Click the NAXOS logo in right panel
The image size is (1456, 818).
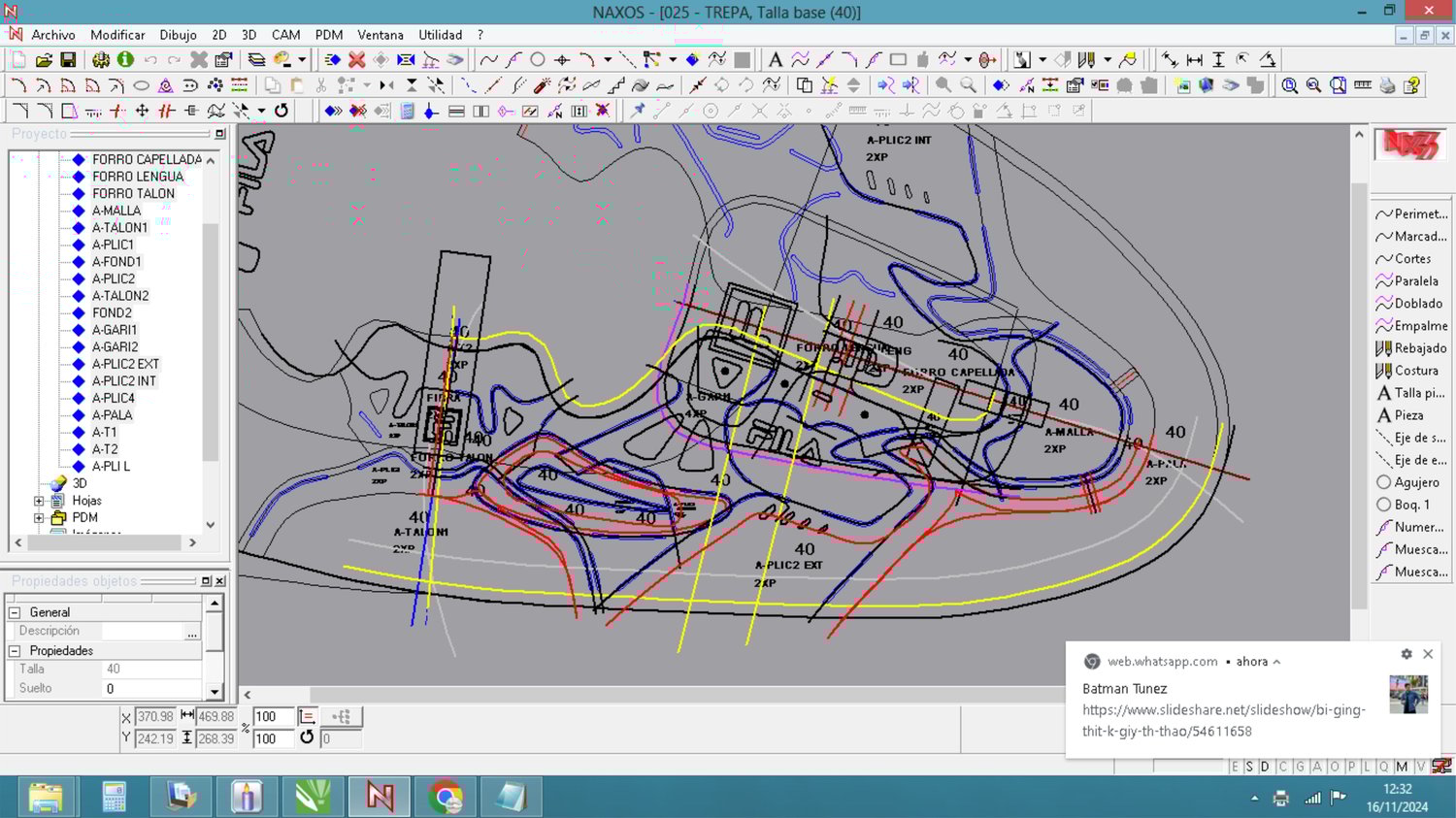(x=1409, y=145)
